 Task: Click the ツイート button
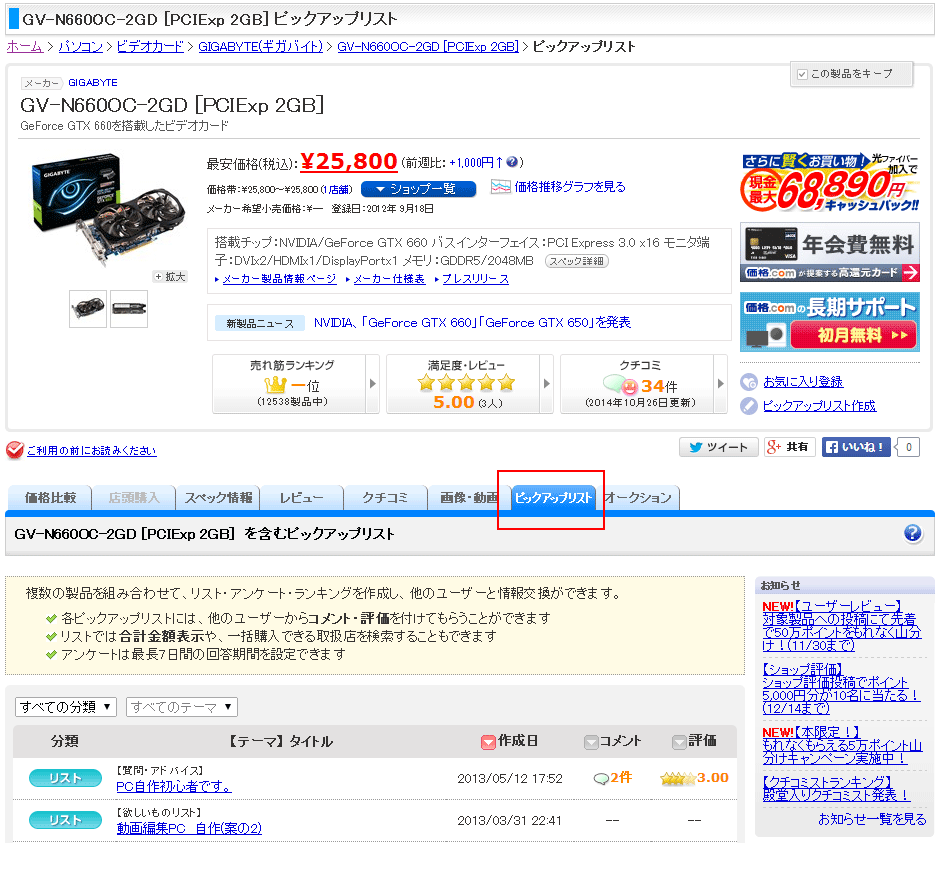(x=718, y=447)
